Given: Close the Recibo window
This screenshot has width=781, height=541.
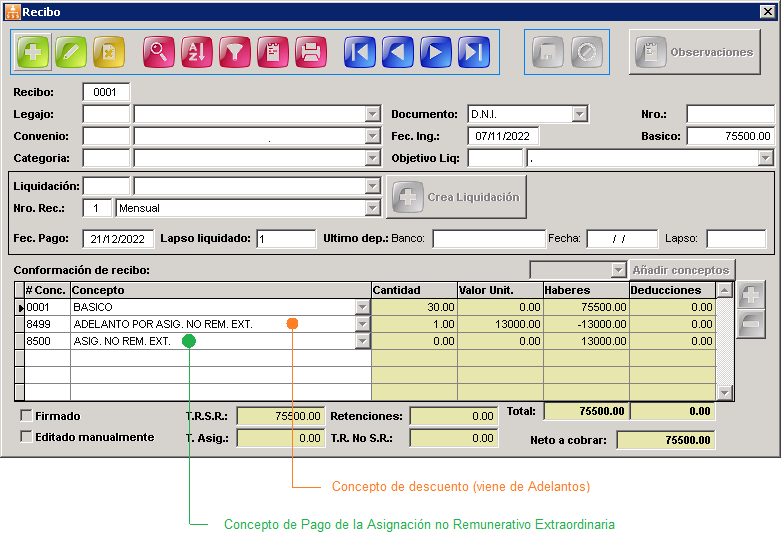Looking at the screenshot, I should coord(768,11).
